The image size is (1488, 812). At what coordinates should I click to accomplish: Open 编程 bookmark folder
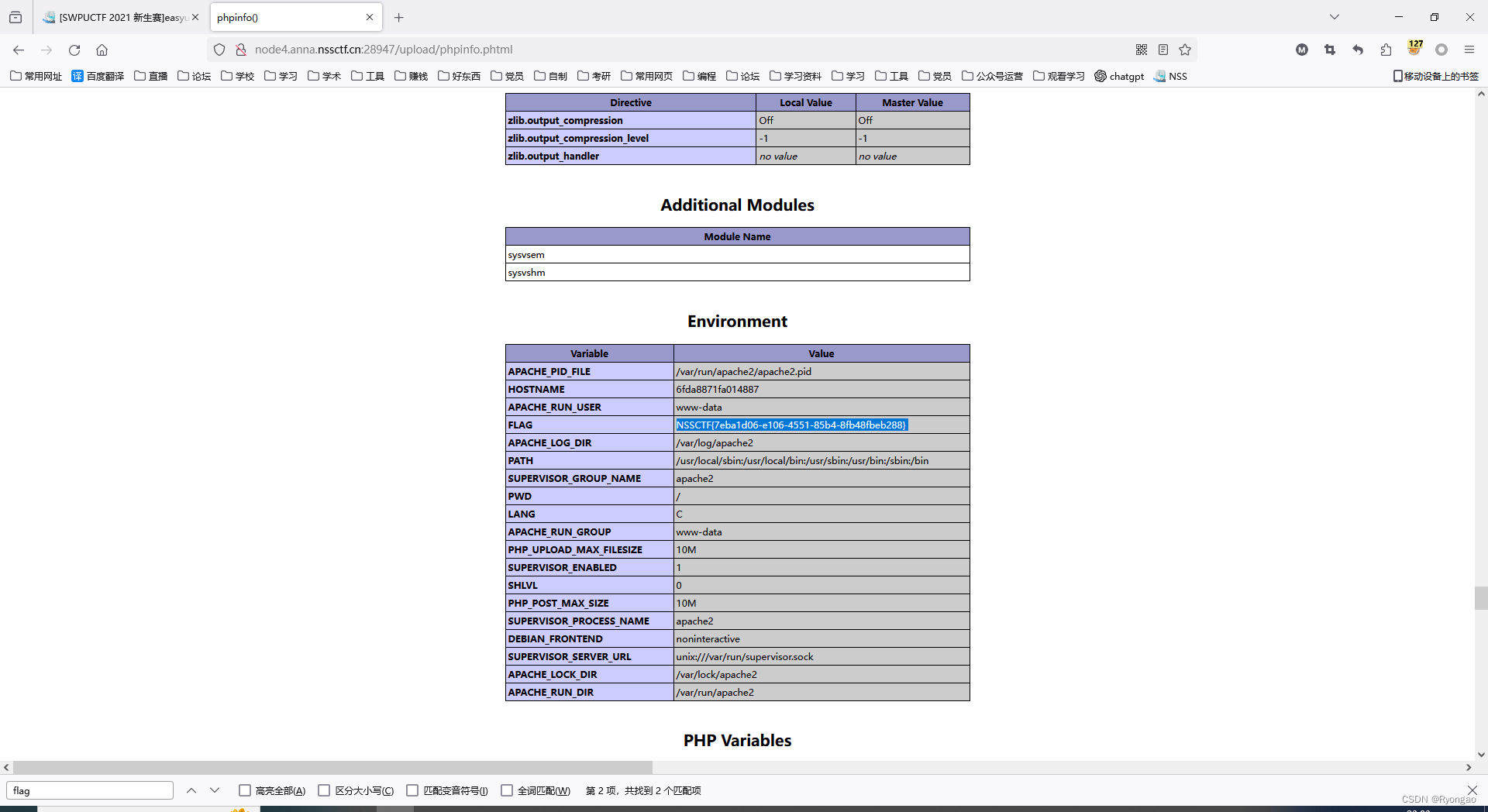coord(700,76)
